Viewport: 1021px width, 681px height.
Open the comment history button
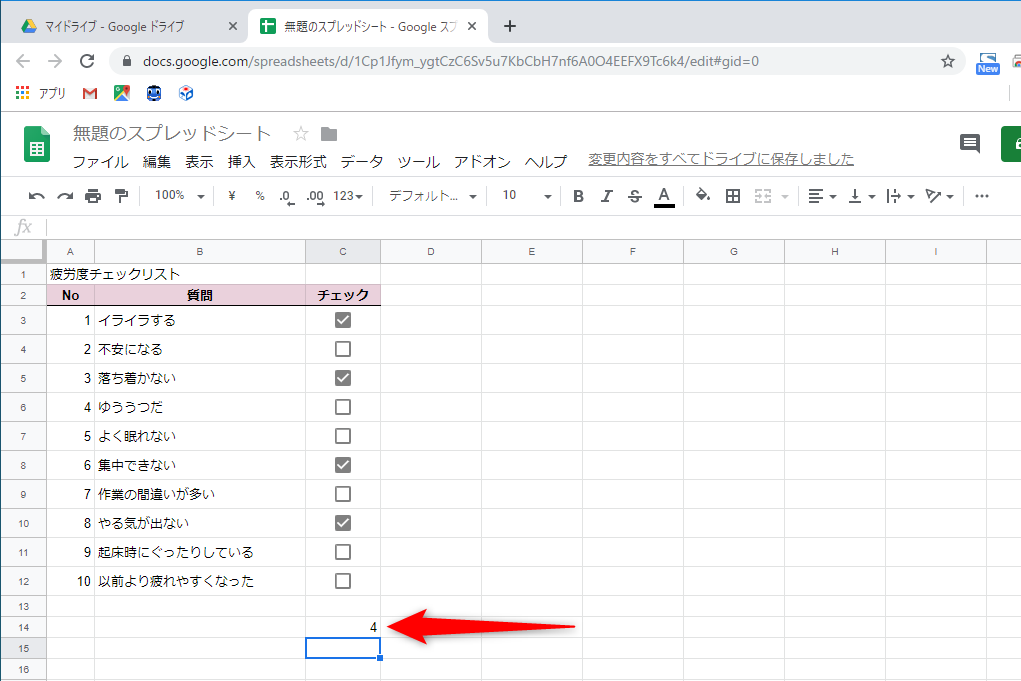[969, 144]
